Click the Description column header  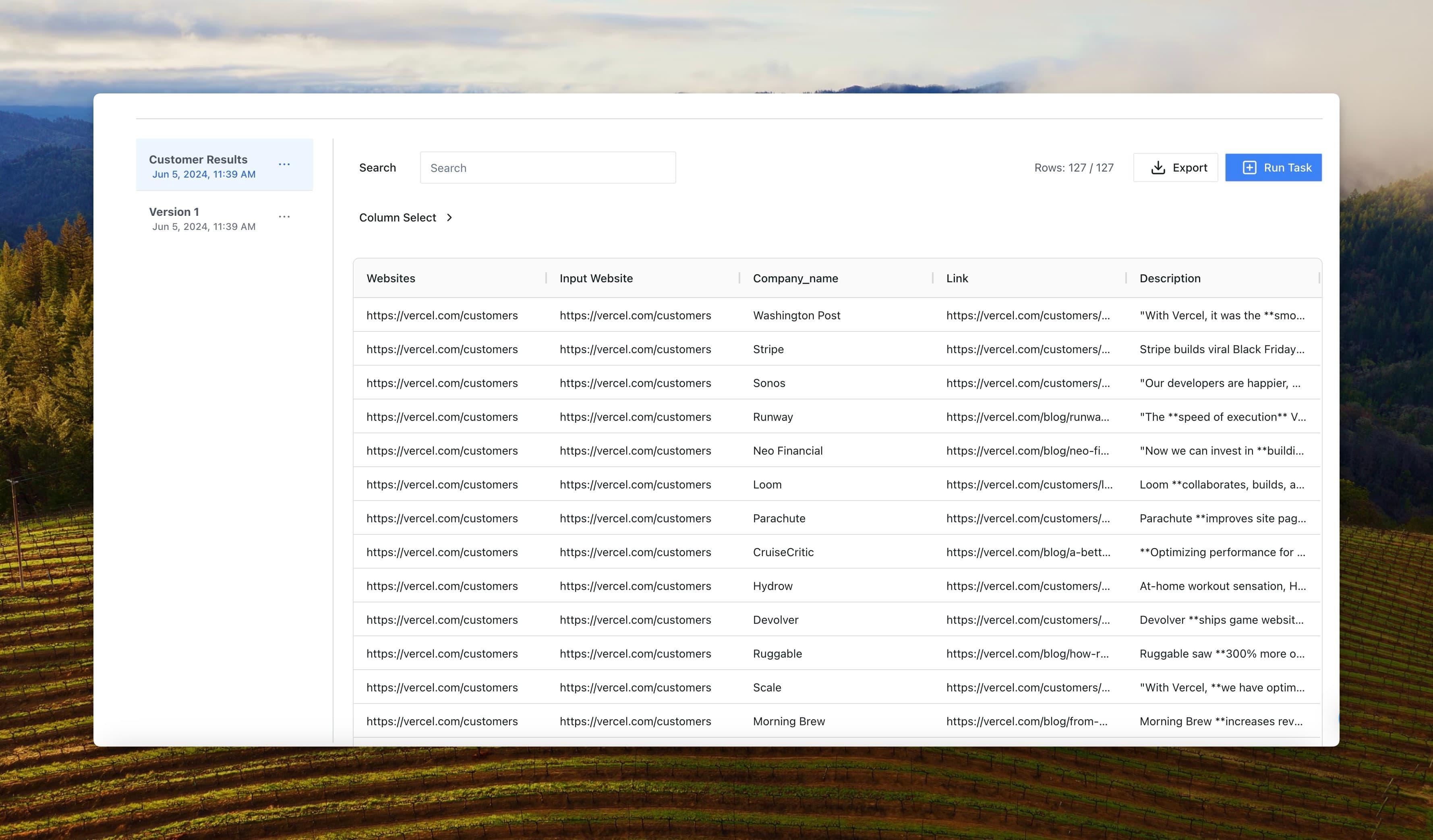tap(1170, 278)
